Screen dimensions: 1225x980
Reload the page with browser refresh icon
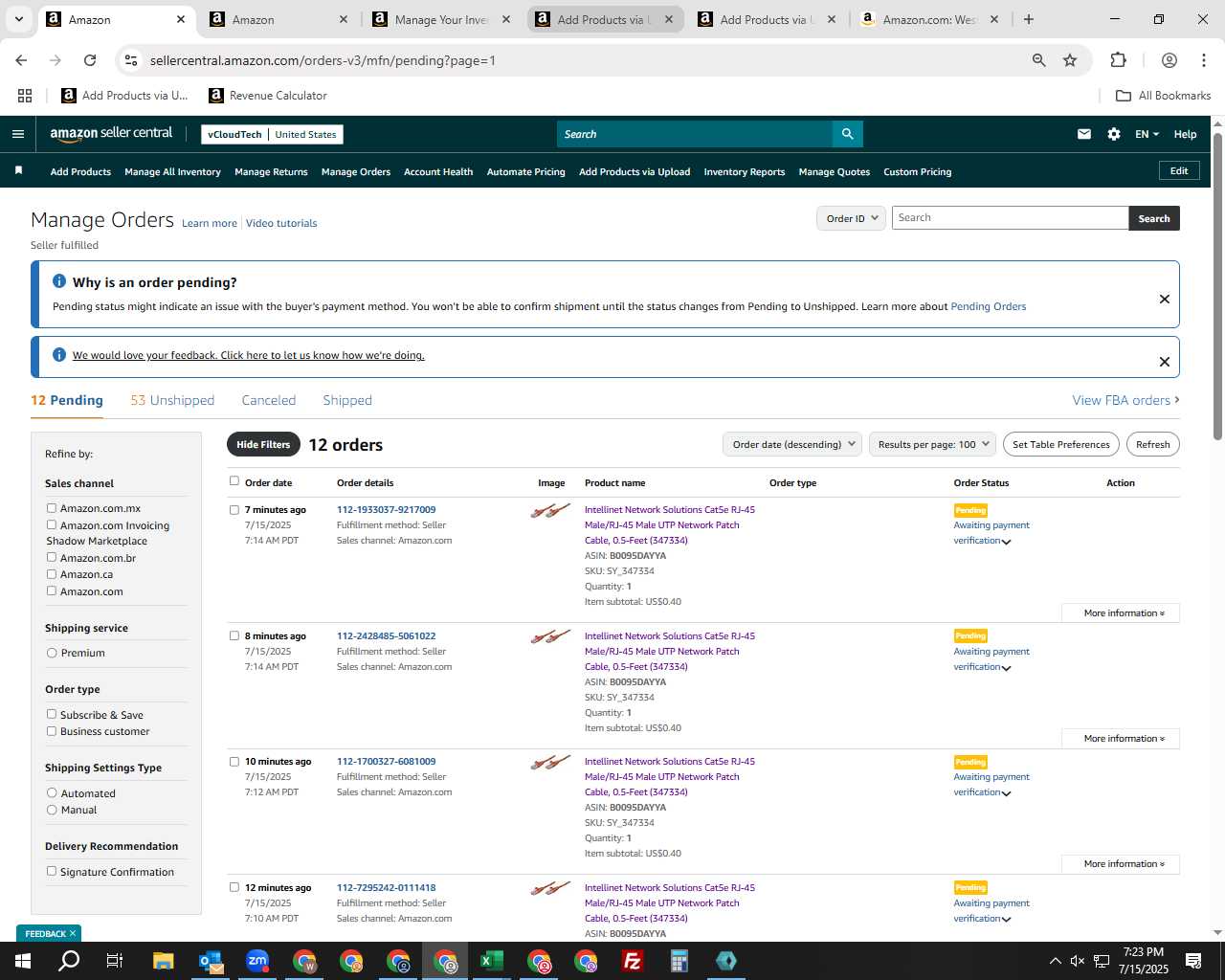tap(90, 60)
